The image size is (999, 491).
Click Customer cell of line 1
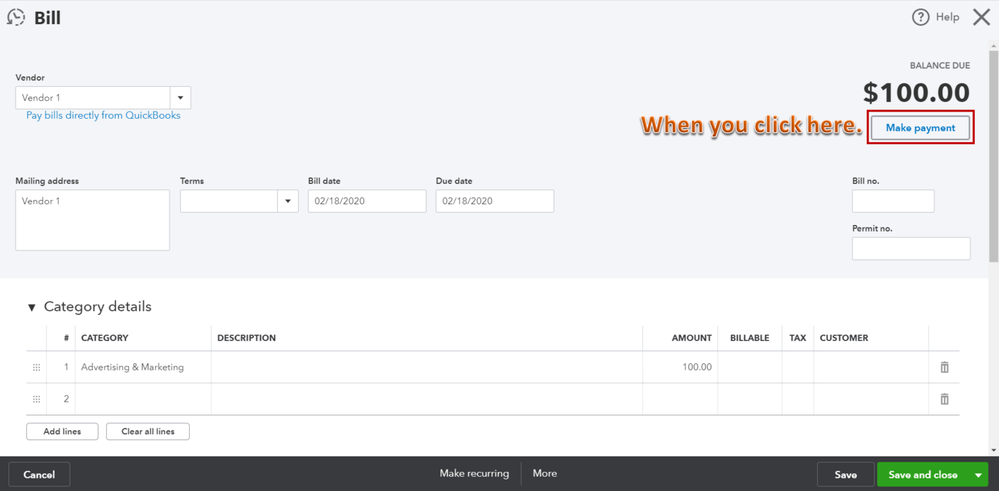click(871, 367)
